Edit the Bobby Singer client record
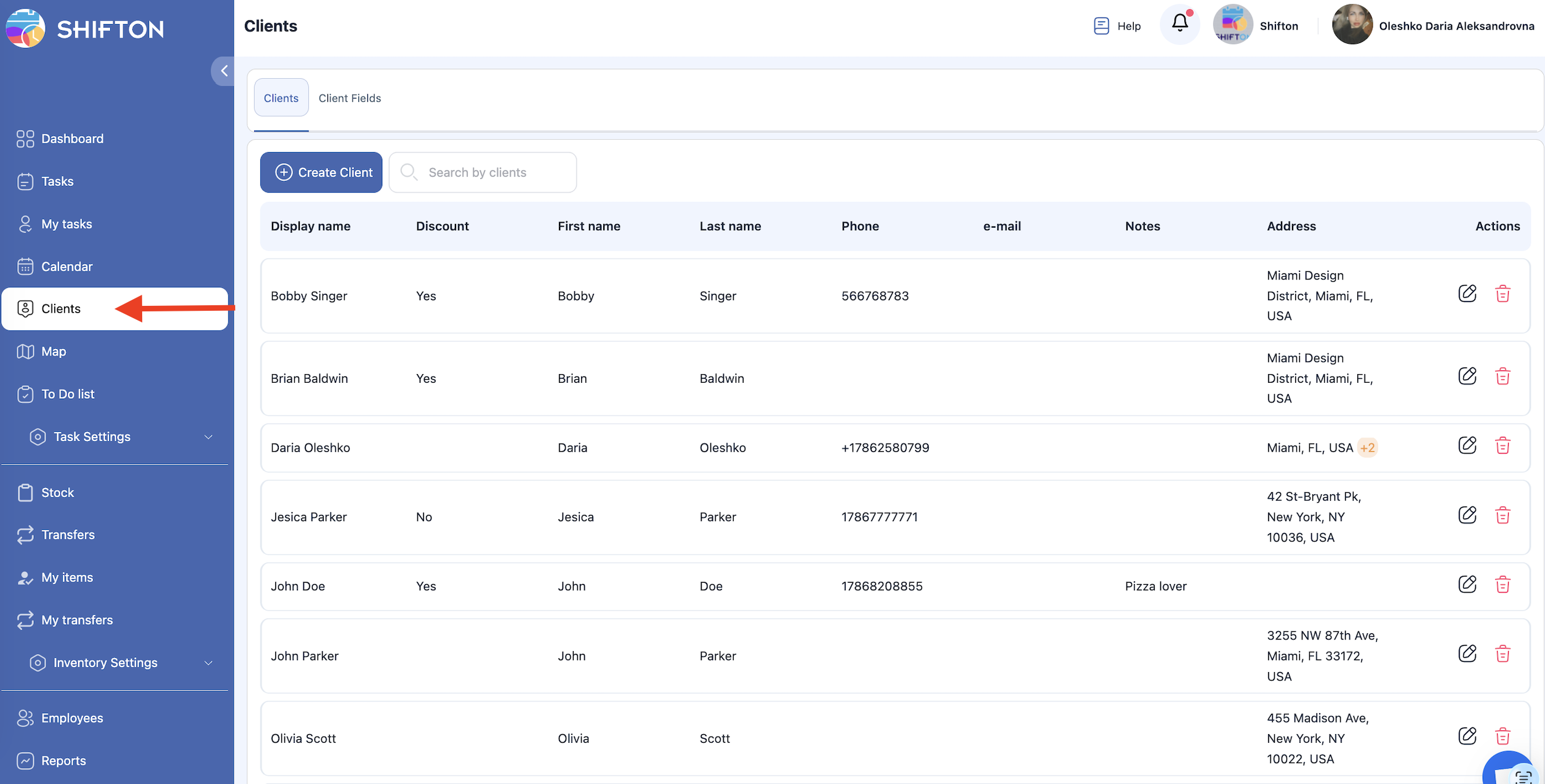 coord(1467,294)
